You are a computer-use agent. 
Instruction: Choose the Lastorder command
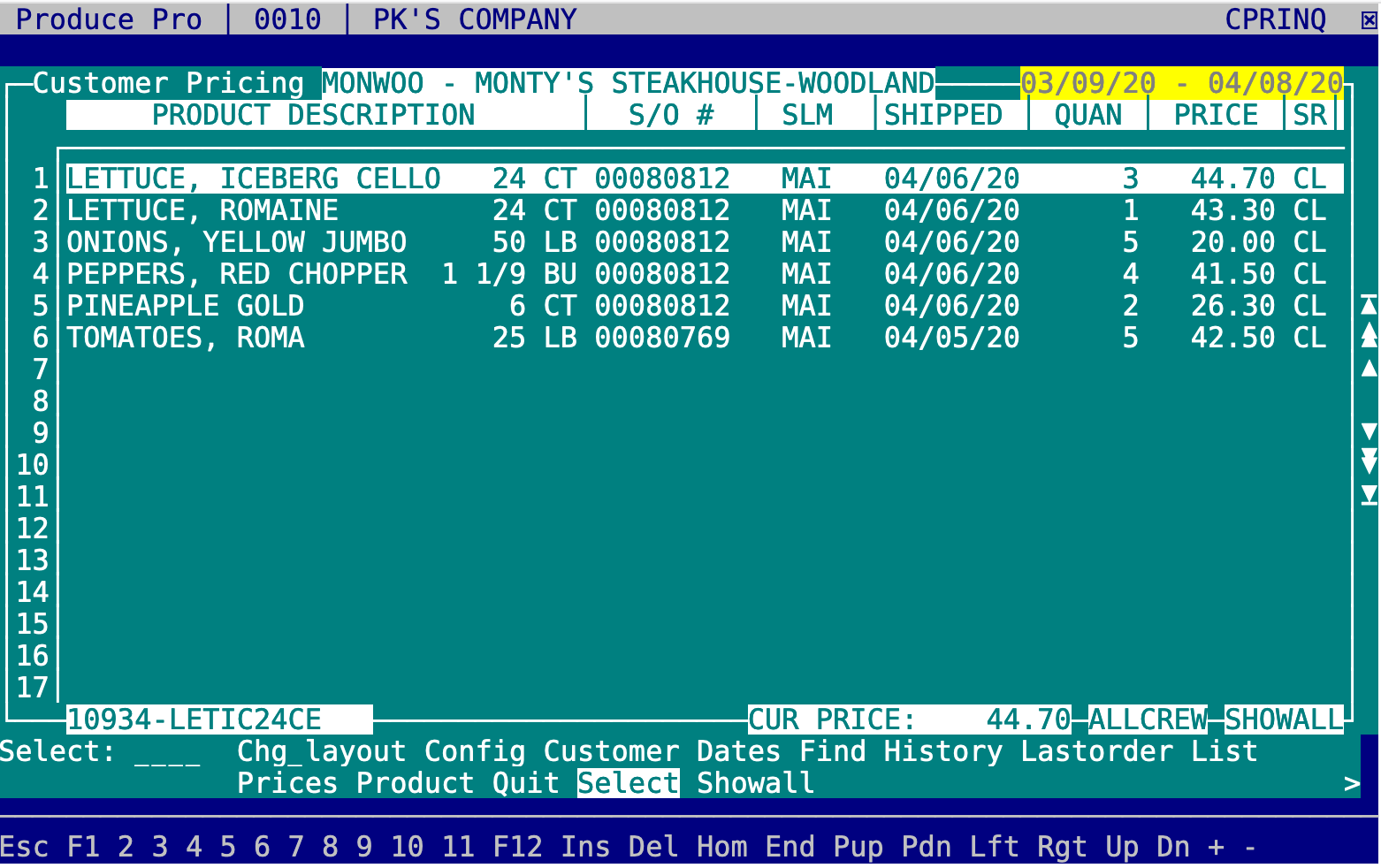(1096, 751)
